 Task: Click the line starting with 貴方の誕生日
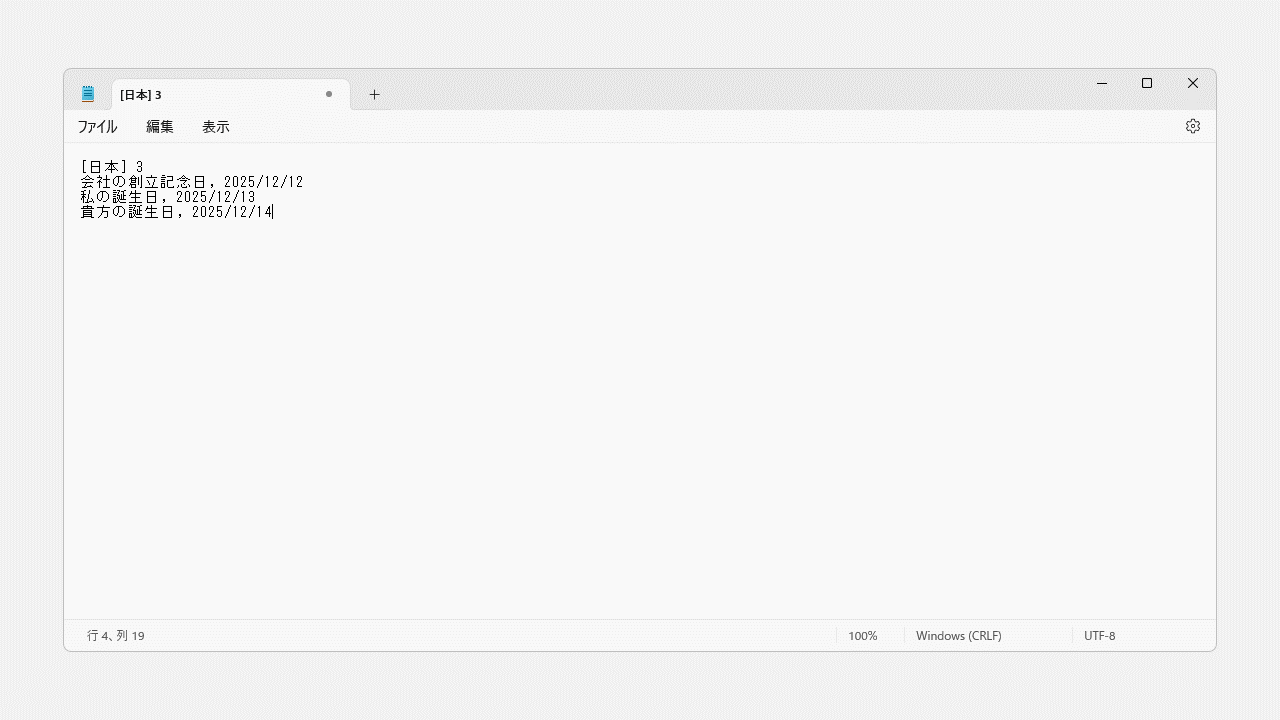click(x=175, y=212)
